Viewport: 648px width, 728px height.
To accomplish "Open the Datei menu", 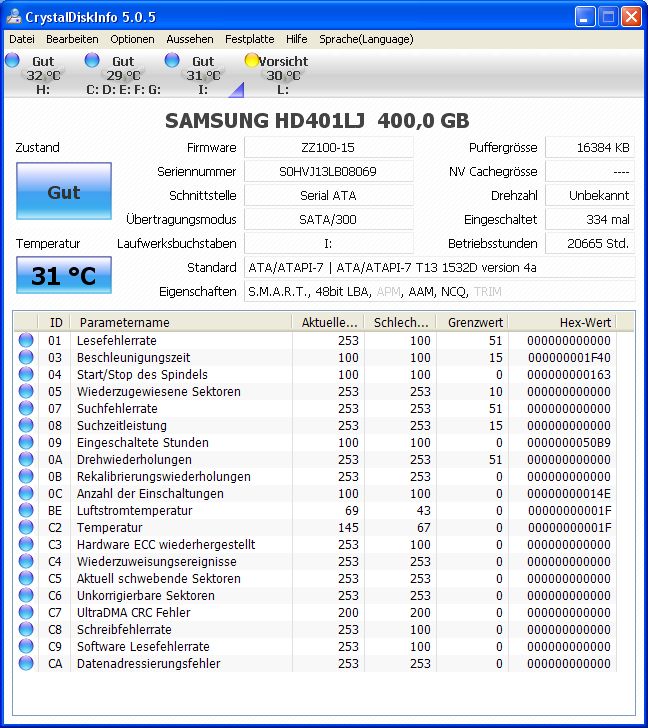I will 22,39.
